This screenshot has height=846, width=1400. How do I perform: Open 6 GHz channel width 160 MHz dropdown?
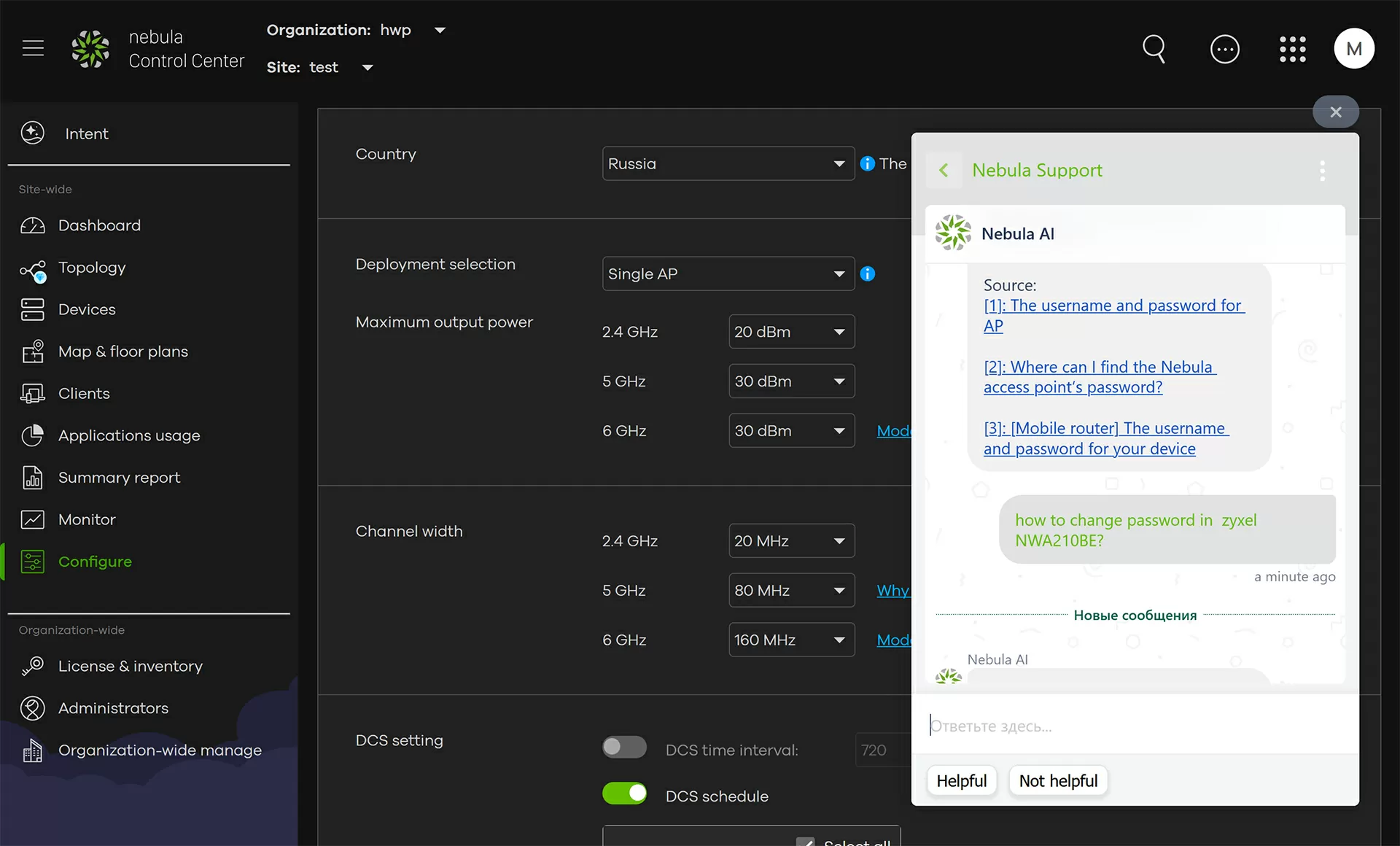[x=792, y=640]
